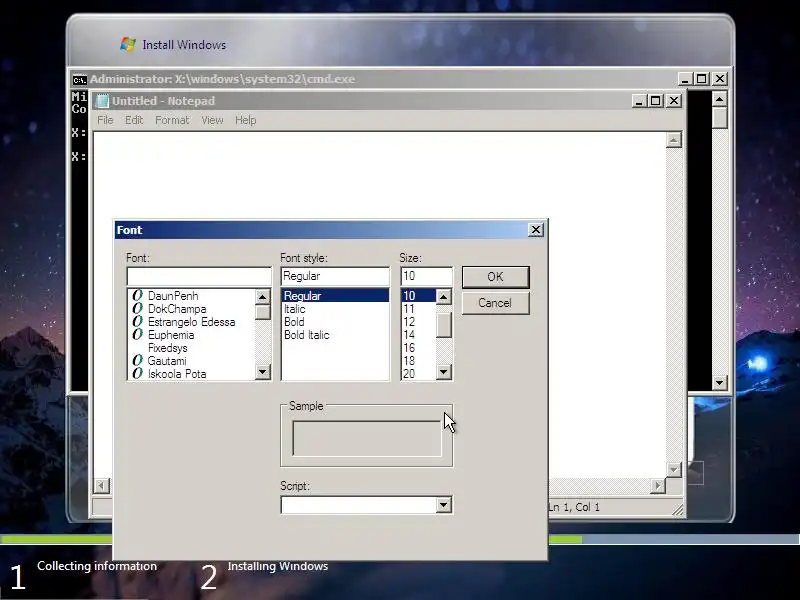Select font size 20
The width and height of the screenshot is (800, 600).
(419, 373)
